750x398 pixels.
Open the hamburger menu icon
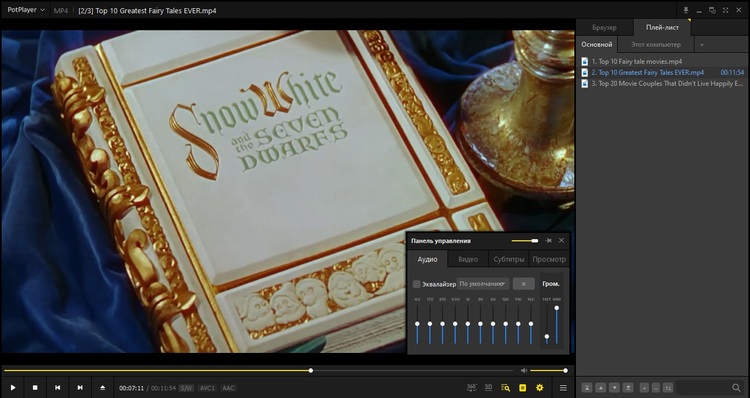pyautogui.click(x=563, y=387)
